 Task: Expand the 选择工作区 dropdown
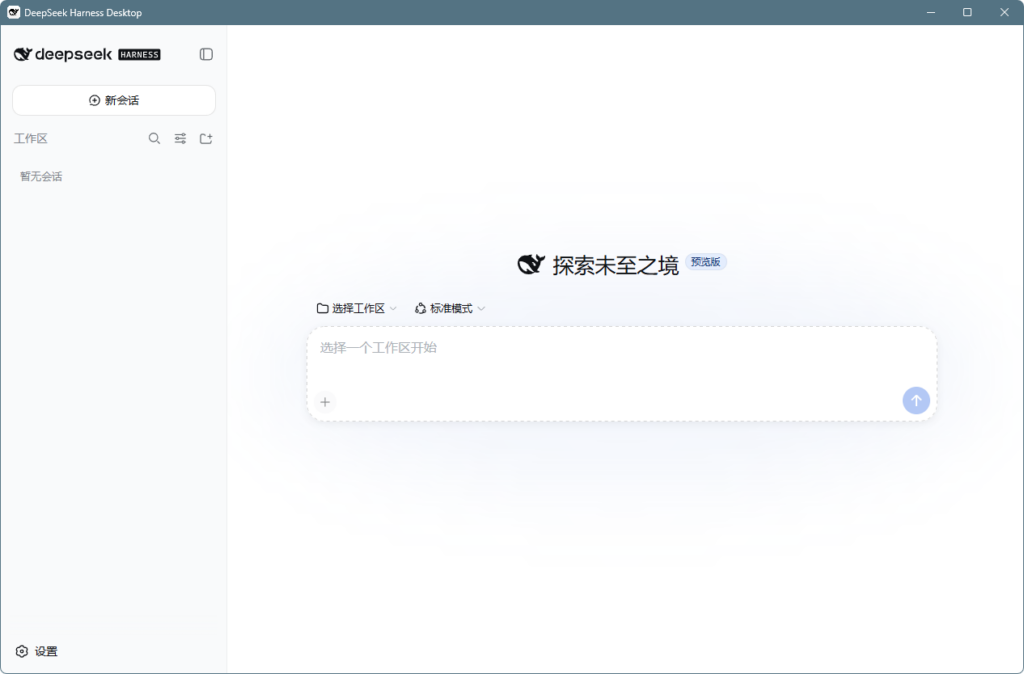point(357,308)
